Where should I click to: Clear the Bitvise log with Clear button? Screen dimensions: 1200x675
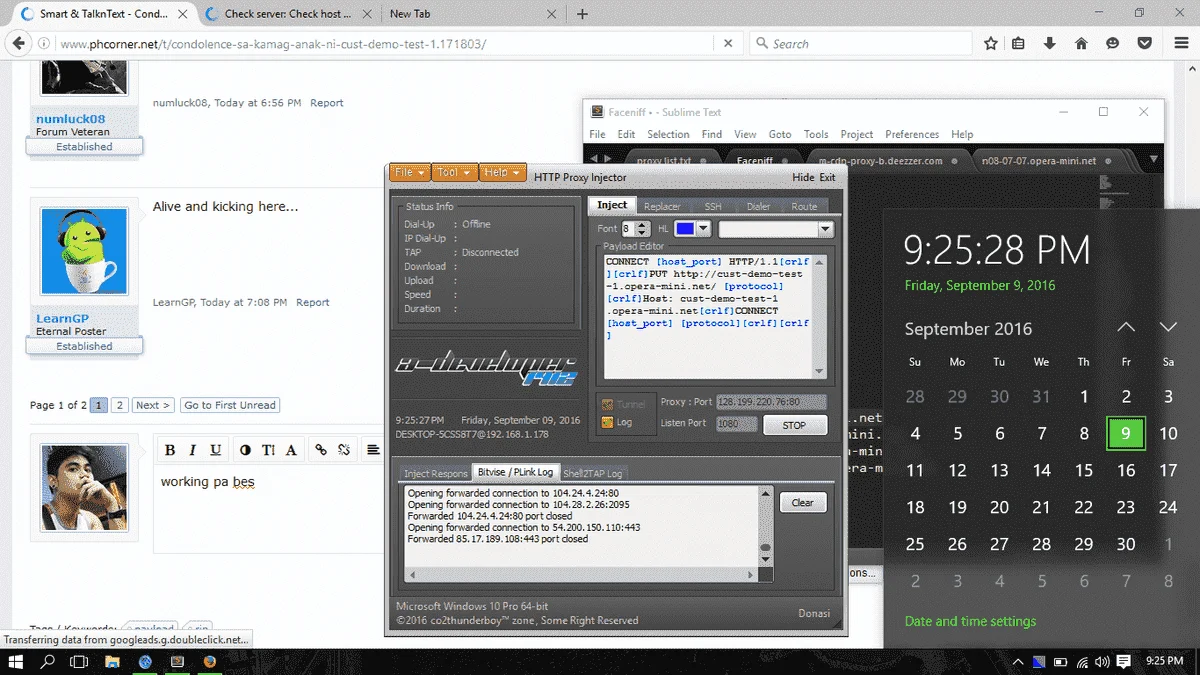point(802,502)
